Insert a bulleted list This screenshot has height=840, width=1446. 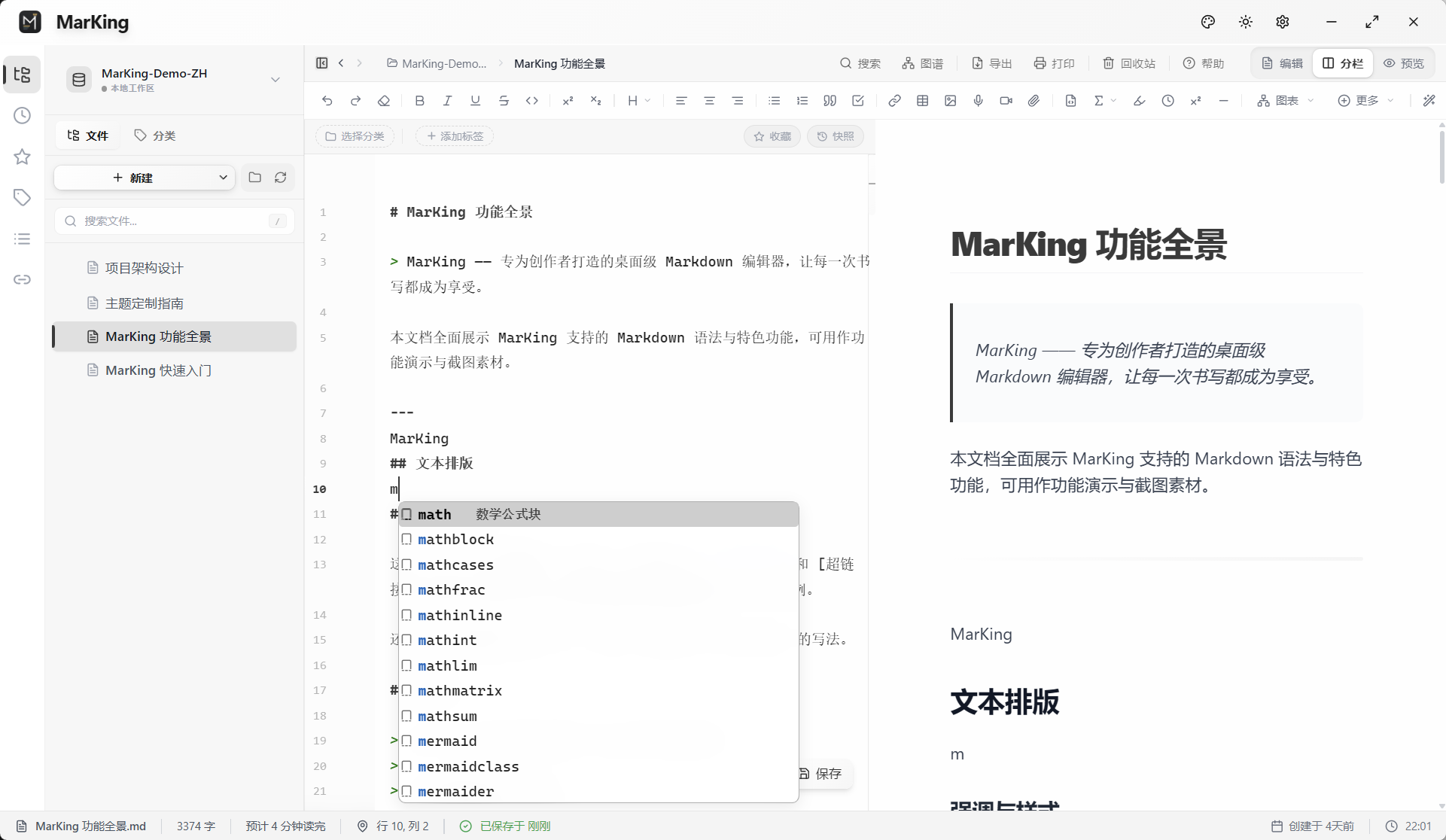pos(774,101)
